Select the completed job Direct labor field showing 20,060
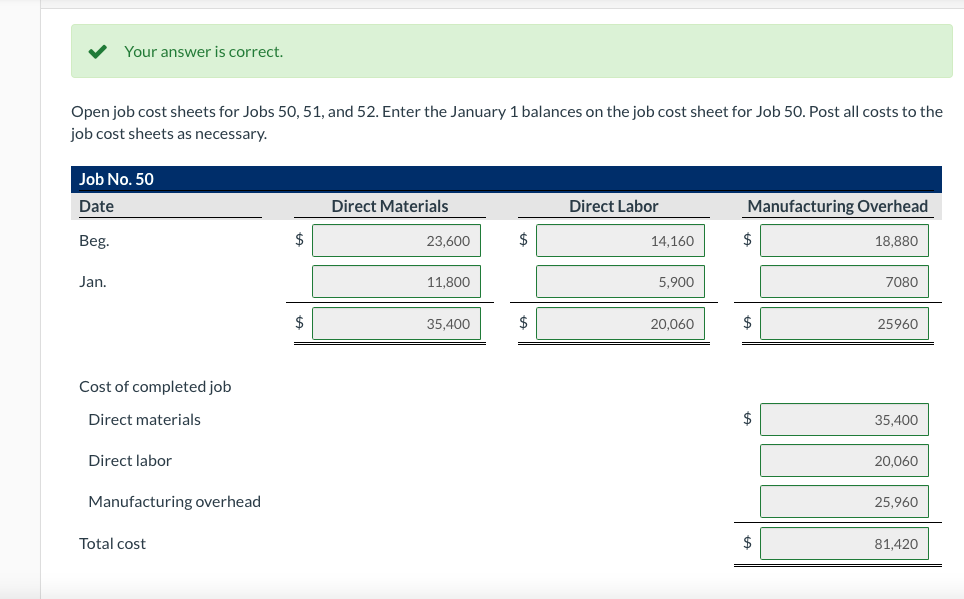This screenshot has width=964, height=599. point(844,460)
